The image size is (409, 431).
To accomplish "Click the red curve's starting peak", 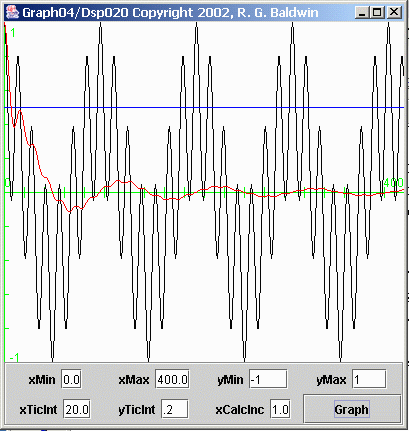I will point(5,25).
